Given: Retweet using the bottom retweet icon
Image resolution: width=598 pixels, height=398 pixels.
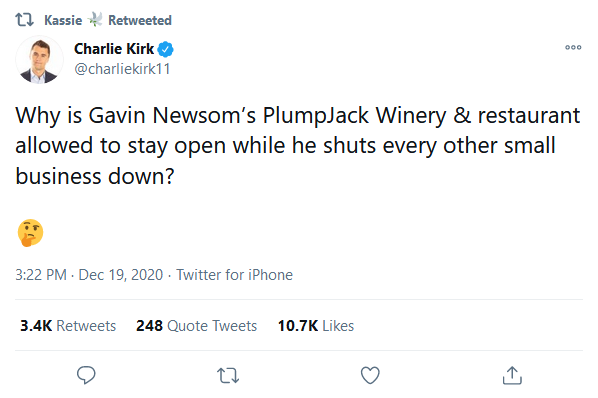Looking at the screenshot, I should point(228,376).
